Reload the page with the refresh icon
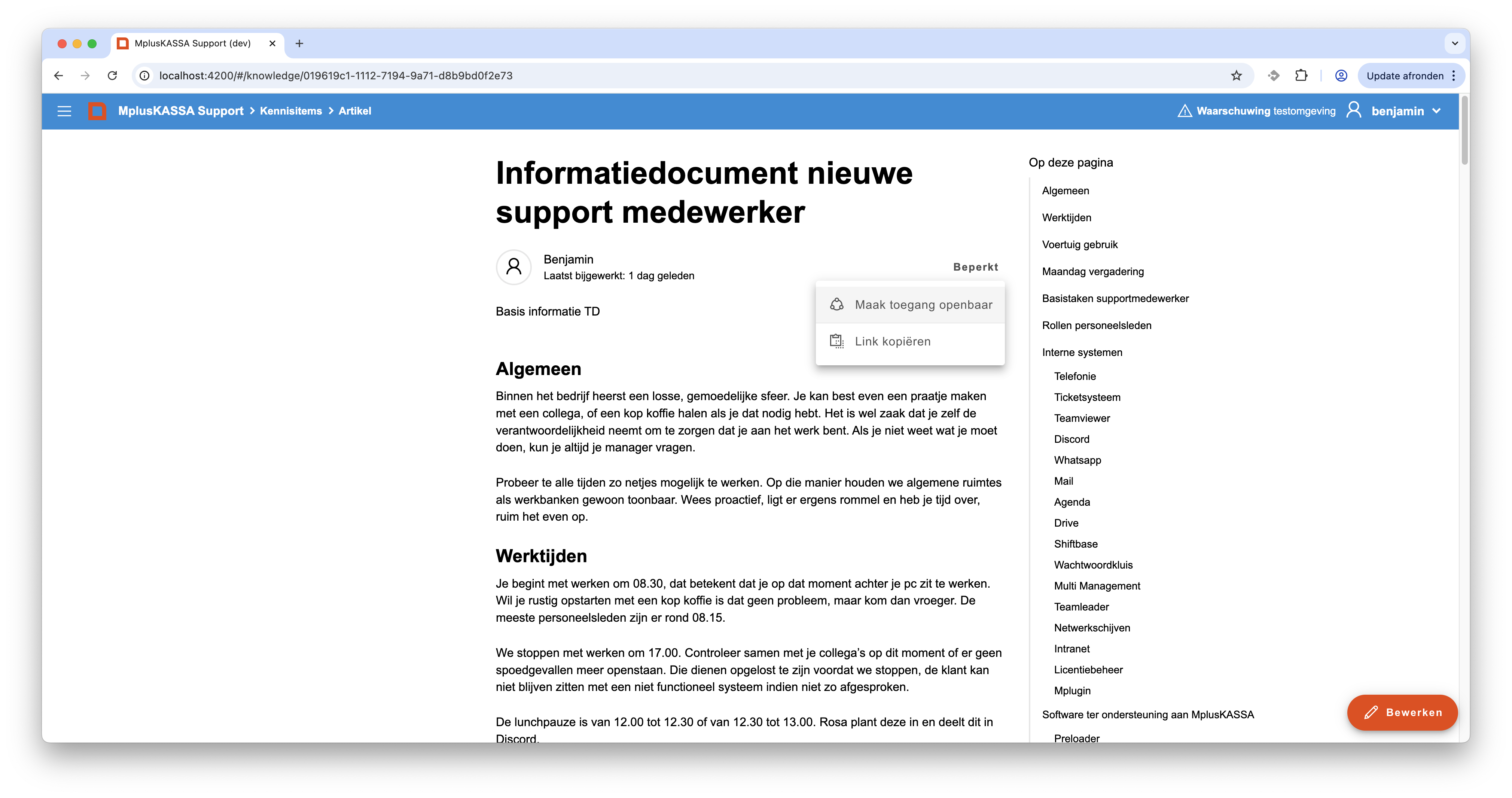Viewport: 1512px width, 798px height. (x=112, y=76)
